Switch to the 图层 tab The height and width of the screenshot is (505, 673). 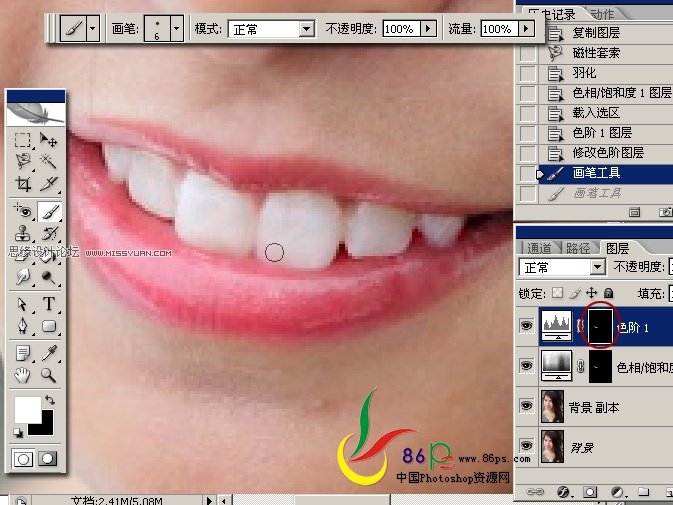pyautogui.click(x=617, y=248)
